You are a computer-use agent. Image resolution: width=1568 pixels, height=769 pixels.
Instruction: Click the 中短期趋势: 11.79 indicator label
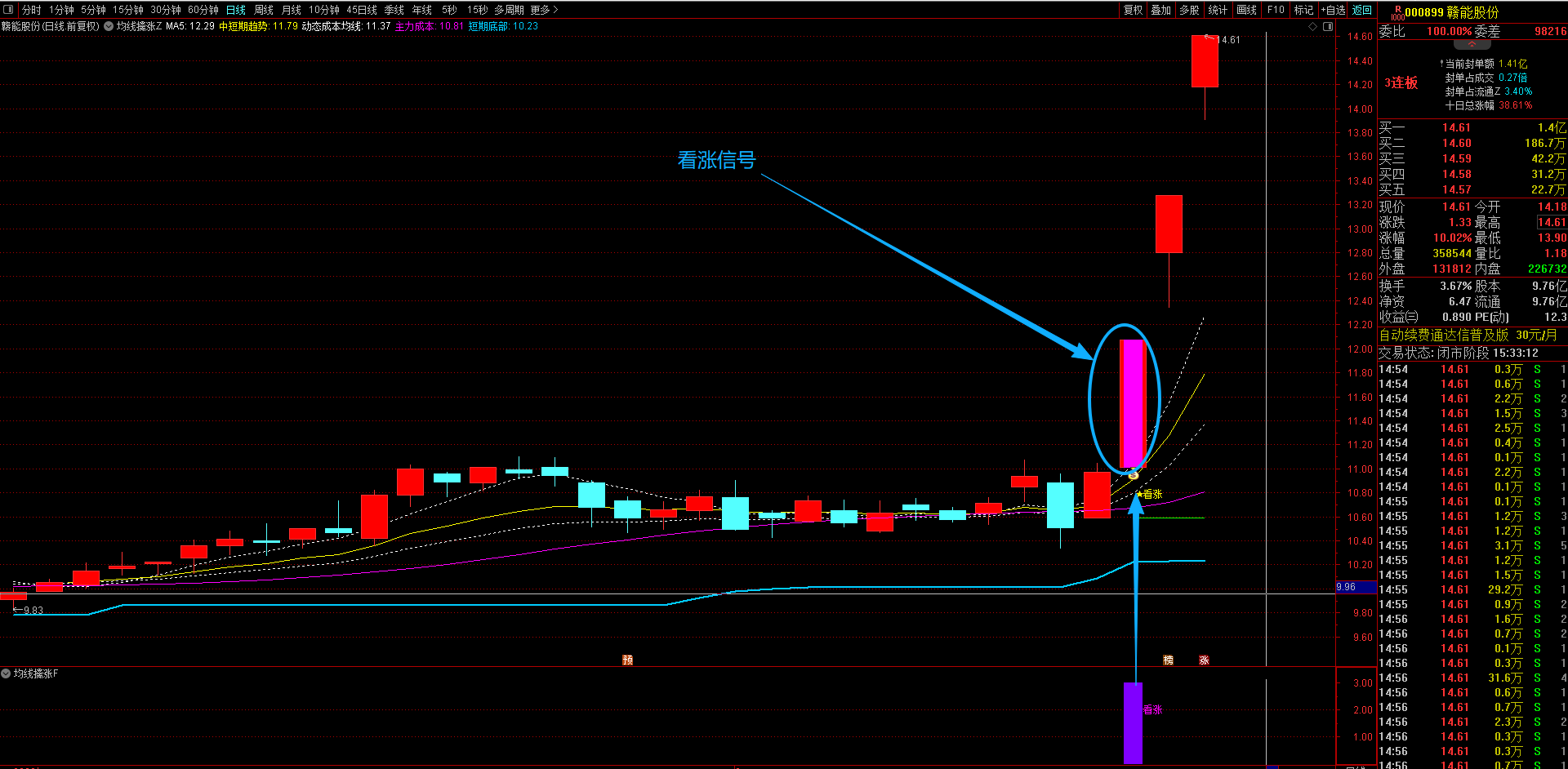tap(258, 26)
